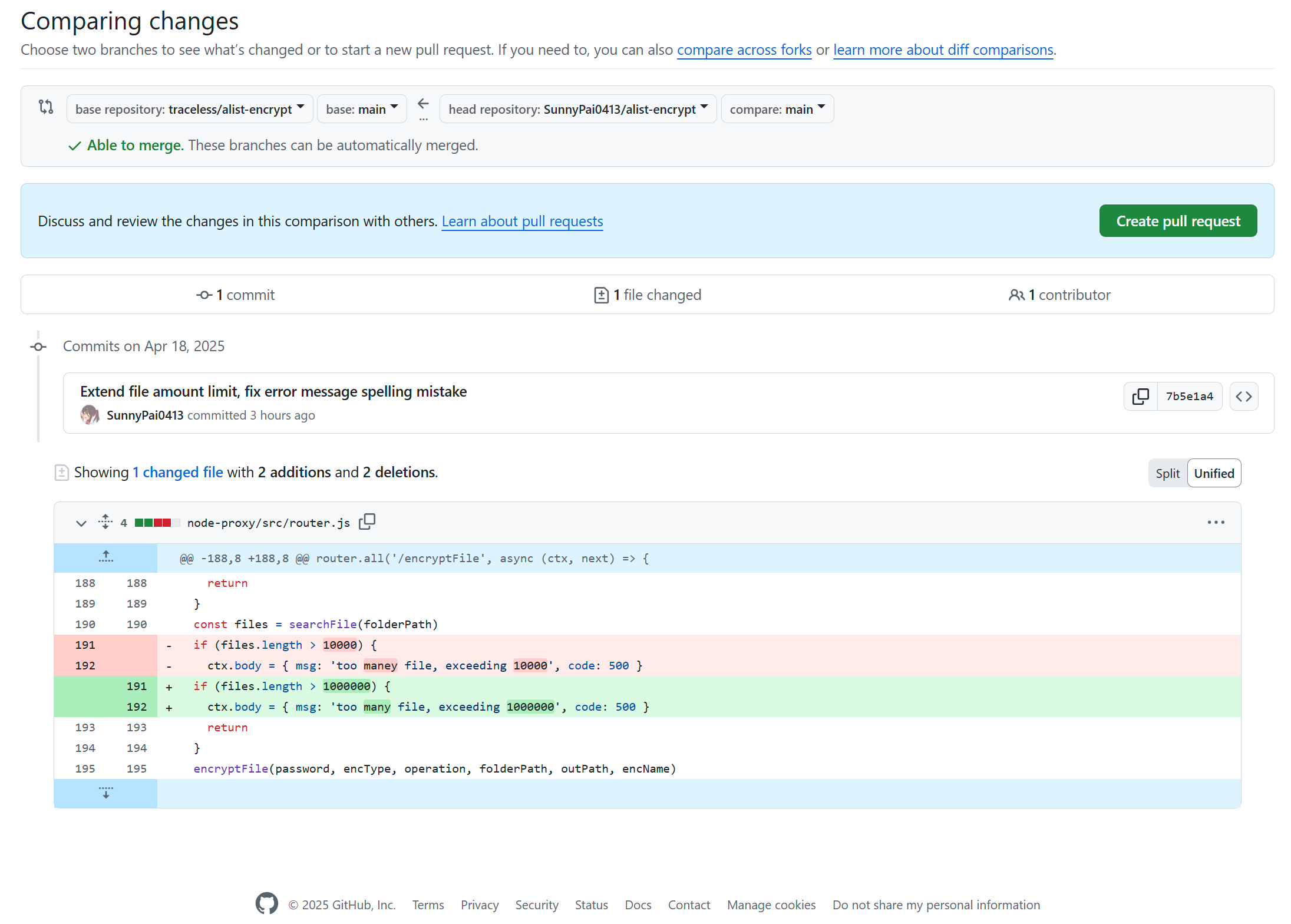Copy the full commit SHA 7b5e1a4
The image size is (1291, 924).
[1140, 396]
